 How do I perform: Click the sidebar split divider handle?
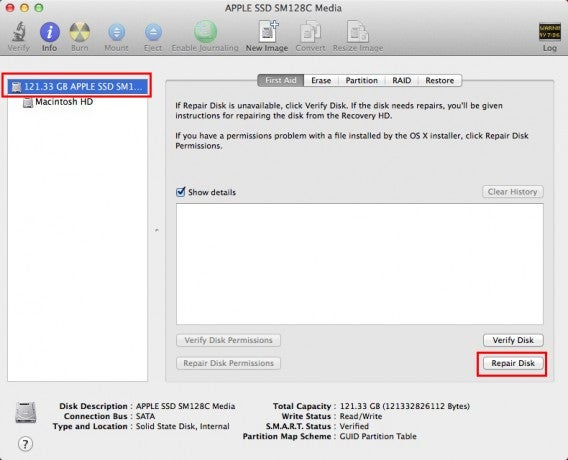point(156,230)
